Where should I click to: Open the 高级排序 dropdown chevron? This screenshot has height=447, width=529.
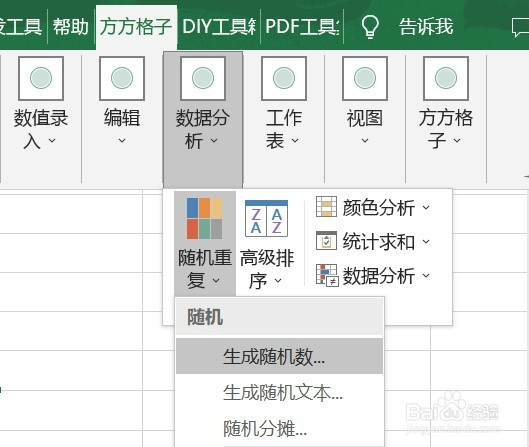point(278,280)
